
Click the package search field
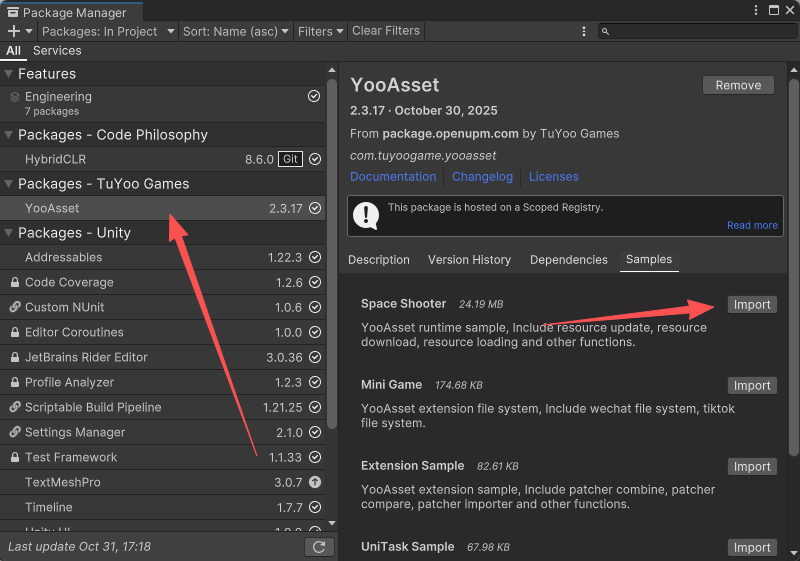click(697, 32)
